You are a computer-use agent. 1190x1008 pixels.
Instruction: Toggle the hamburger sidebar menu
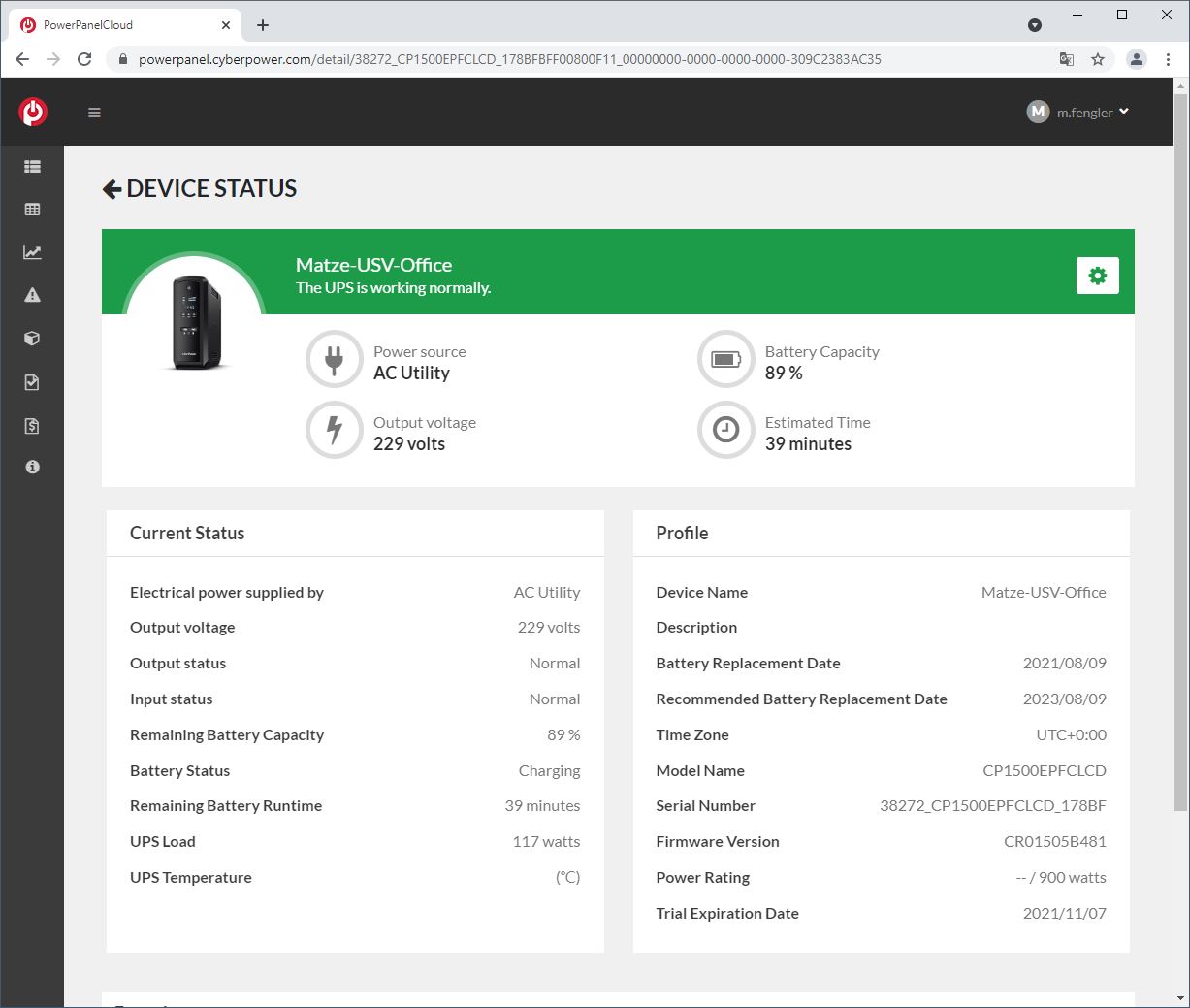tap(94, 113)
